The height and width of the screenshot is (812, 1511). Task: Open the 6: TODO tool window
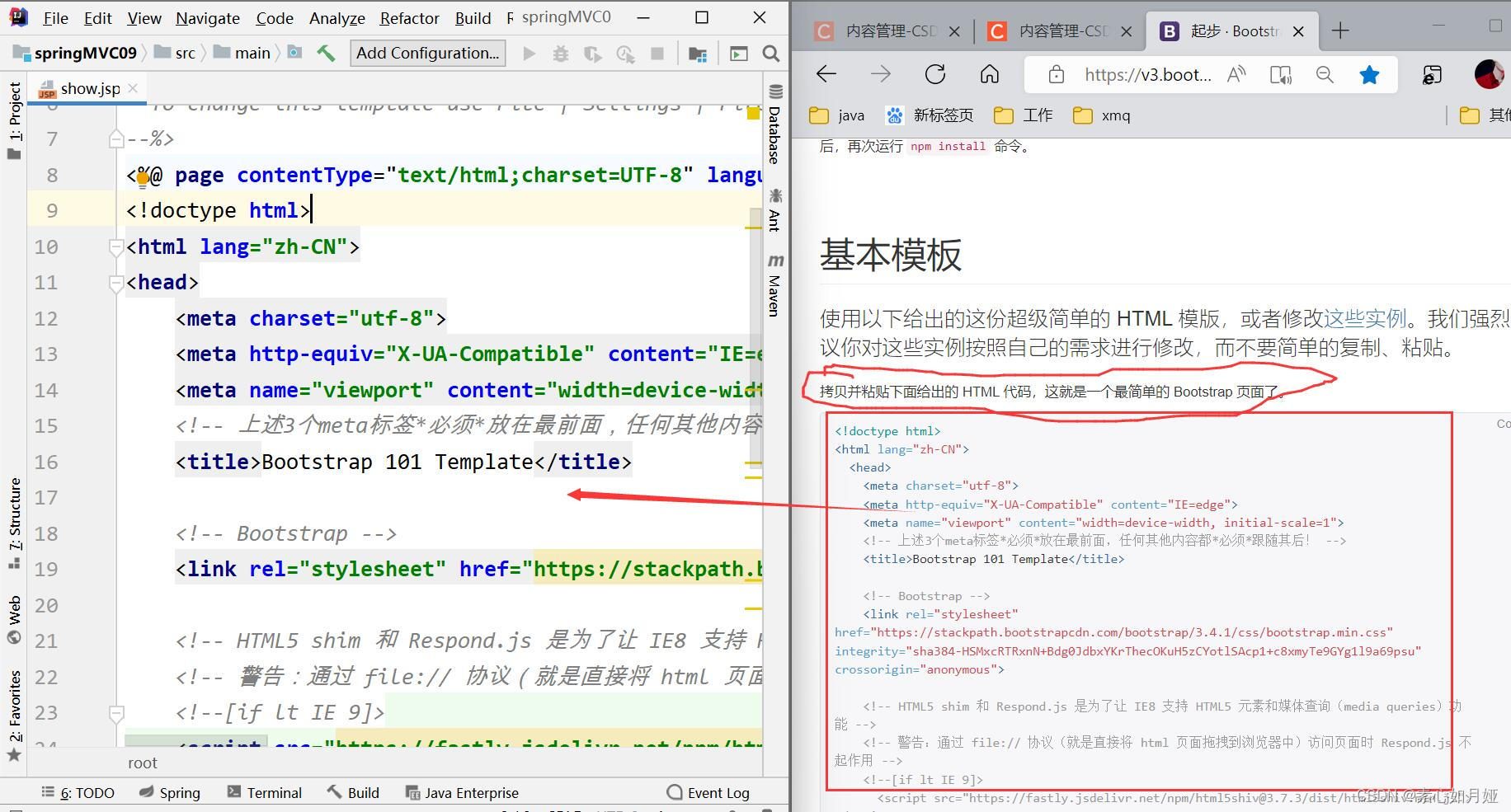point(78,793)
